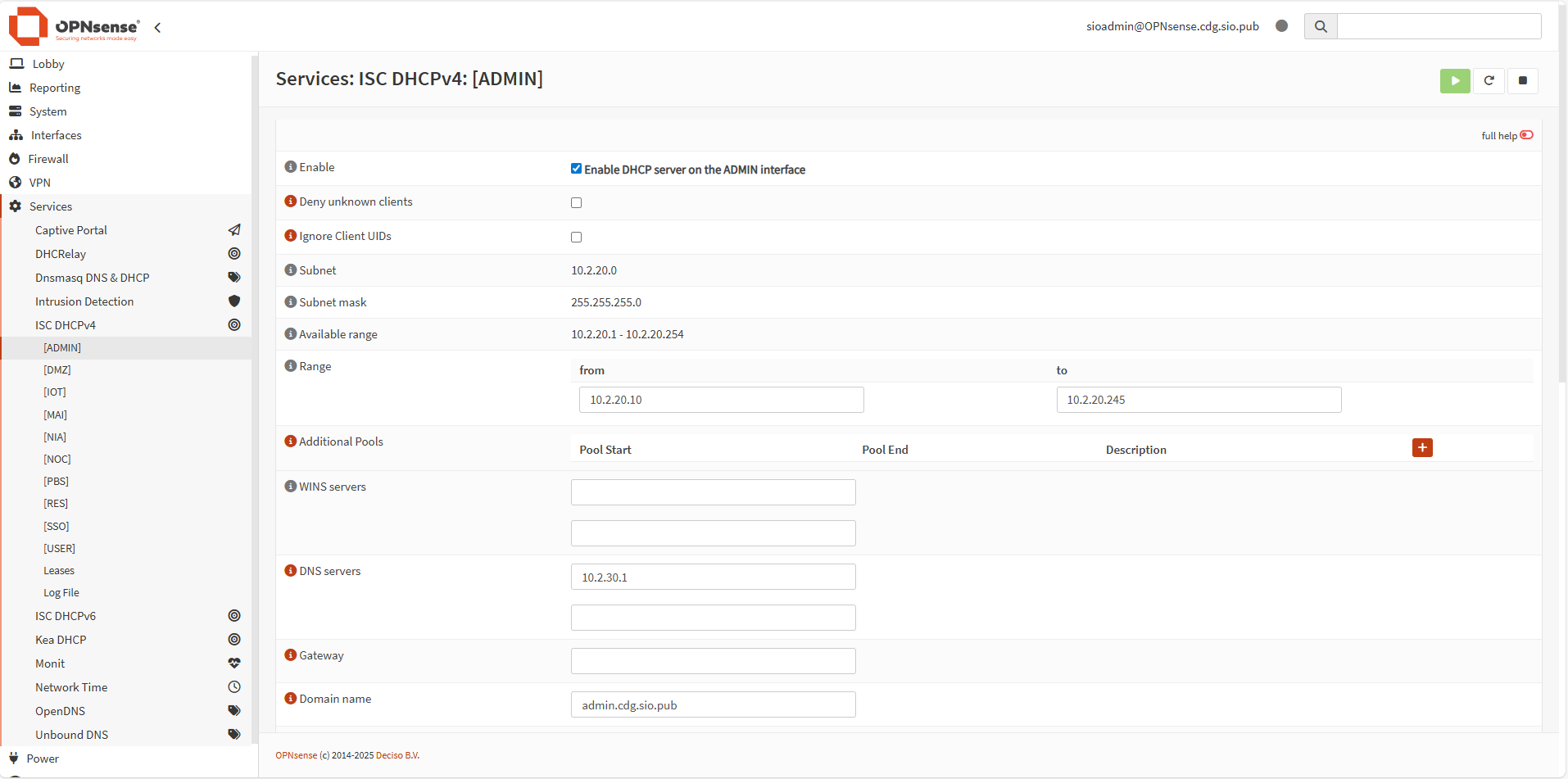
Task: Add an additional pool with the plus button
Action: pos(1422,447)
